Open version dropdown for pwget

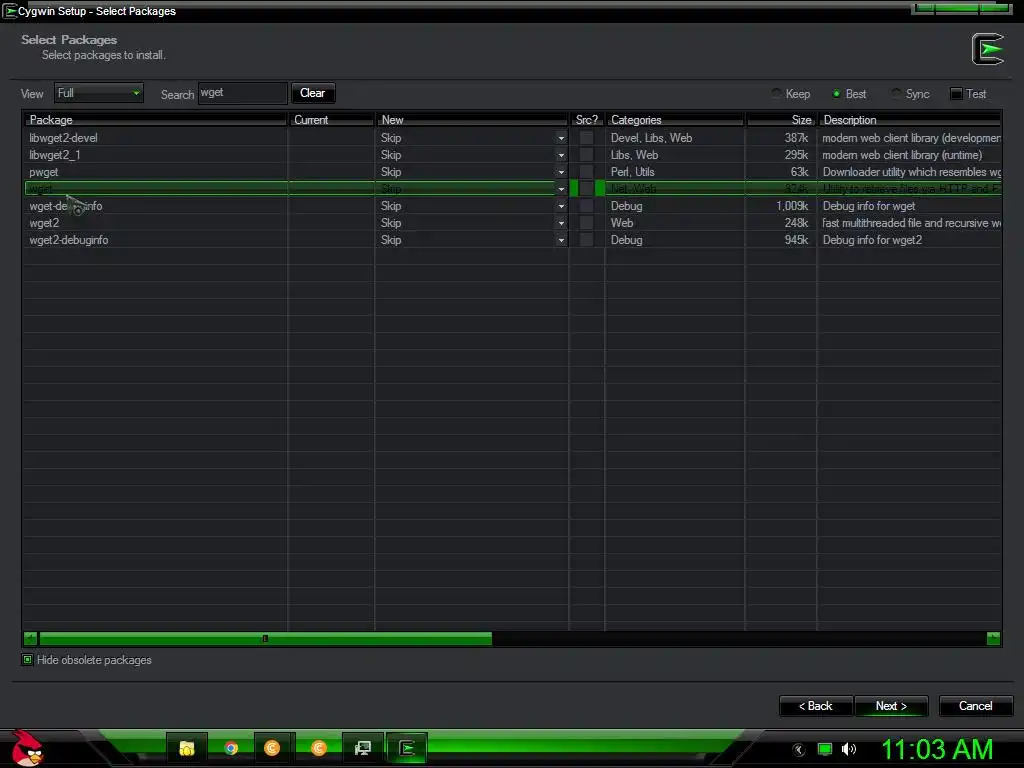pos(561,172)
